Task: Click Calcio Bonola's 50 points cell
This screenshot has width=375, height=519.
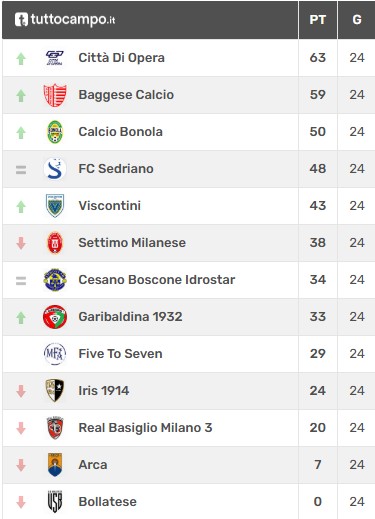Action: click(317, 132)
